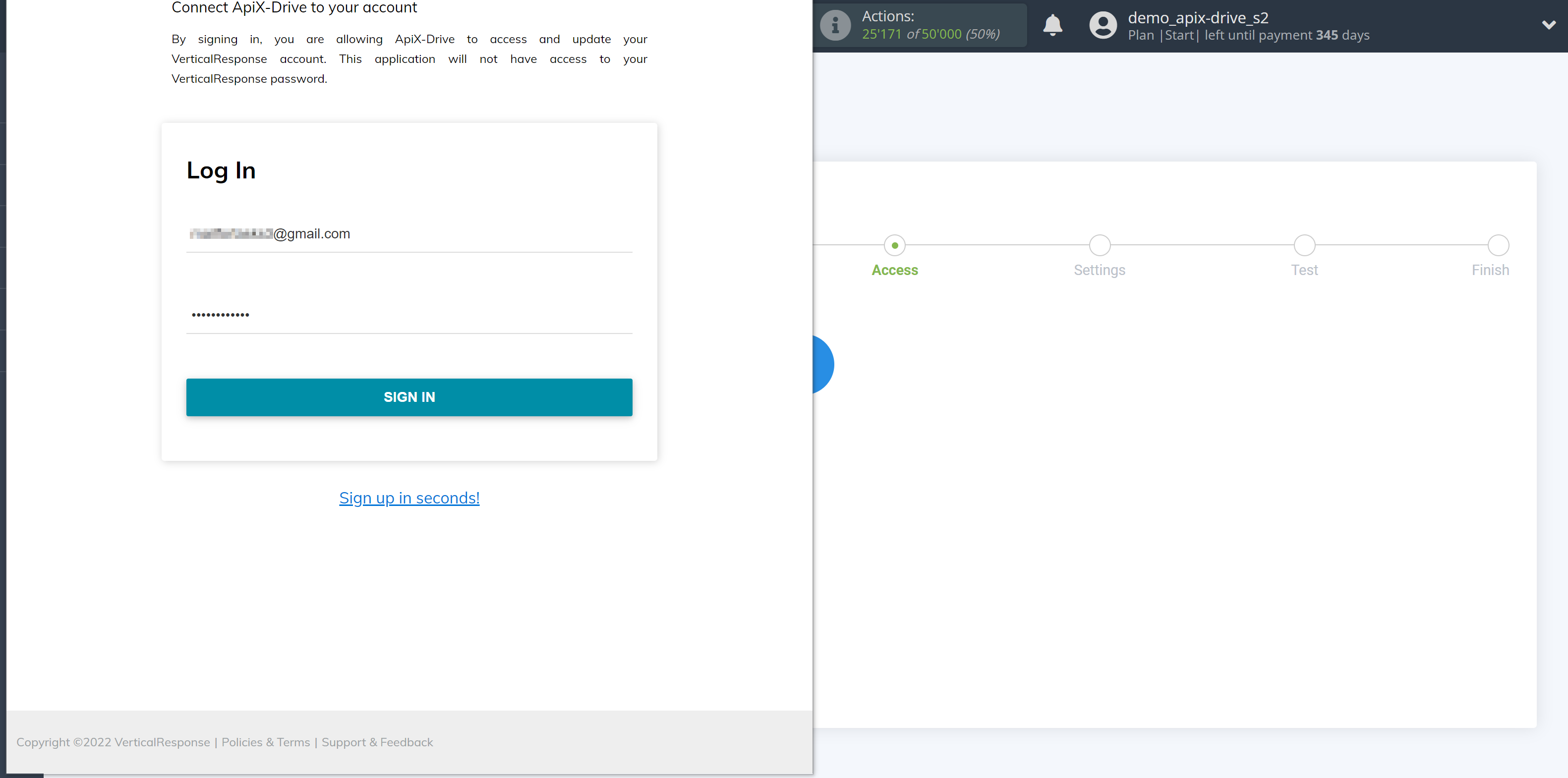Click the Settings step circle indicator
The height and width of the screenshot is (778, 1568).
[1100, 244]
